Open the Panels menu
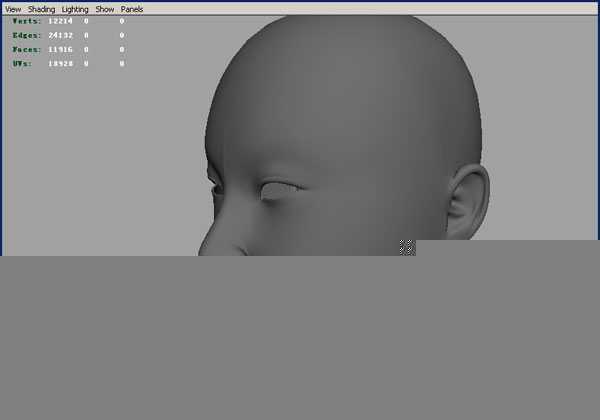The image size is (600, 420). tap(132, 9)
